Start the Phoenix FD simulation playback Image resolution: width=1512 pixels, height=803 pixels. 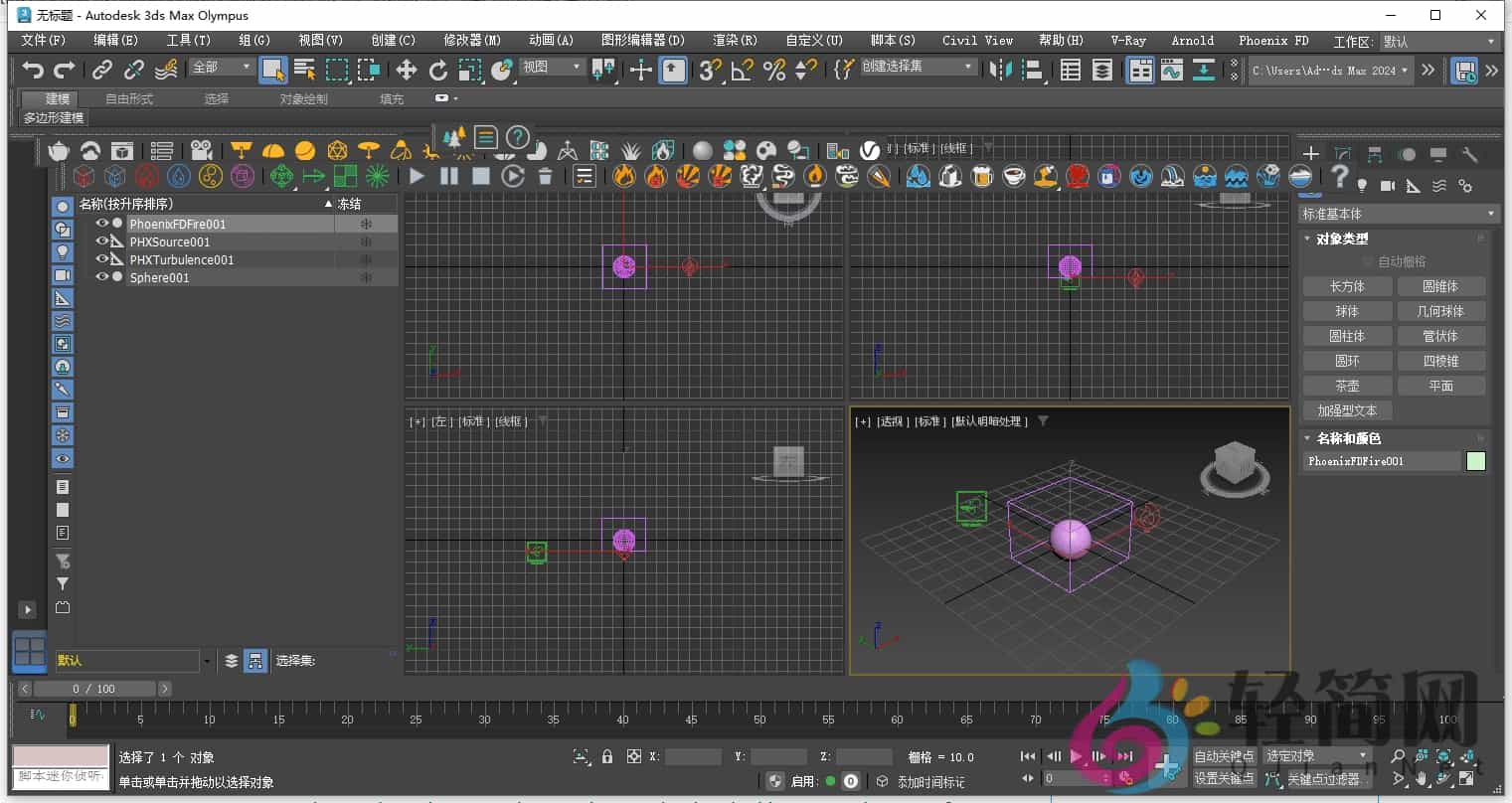[x=418, y=176]
